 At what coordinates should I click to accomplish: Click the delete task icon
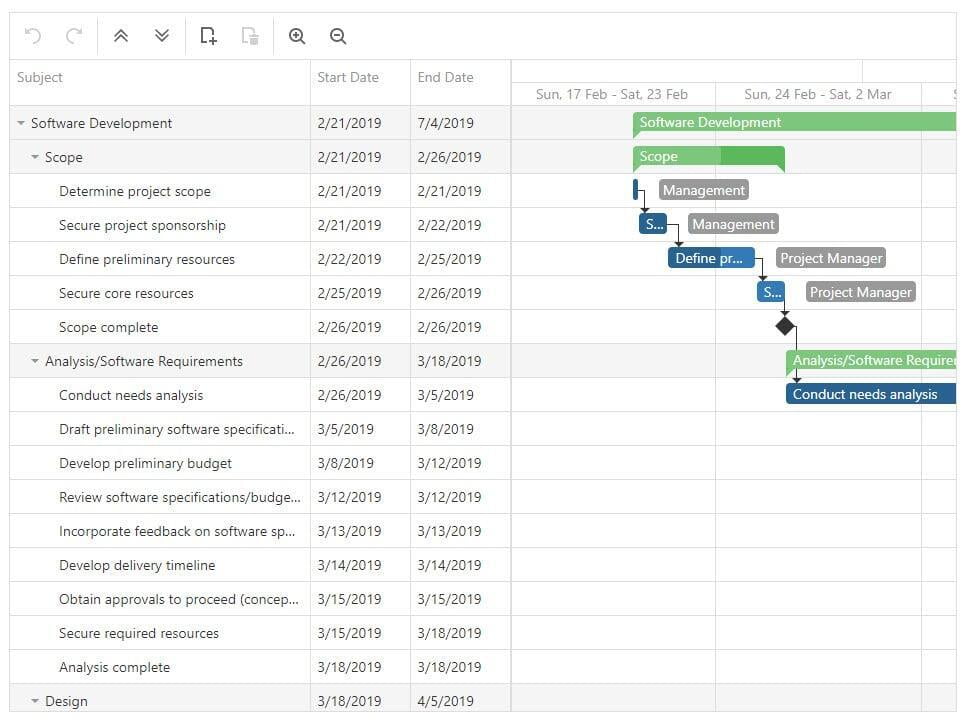250,36
